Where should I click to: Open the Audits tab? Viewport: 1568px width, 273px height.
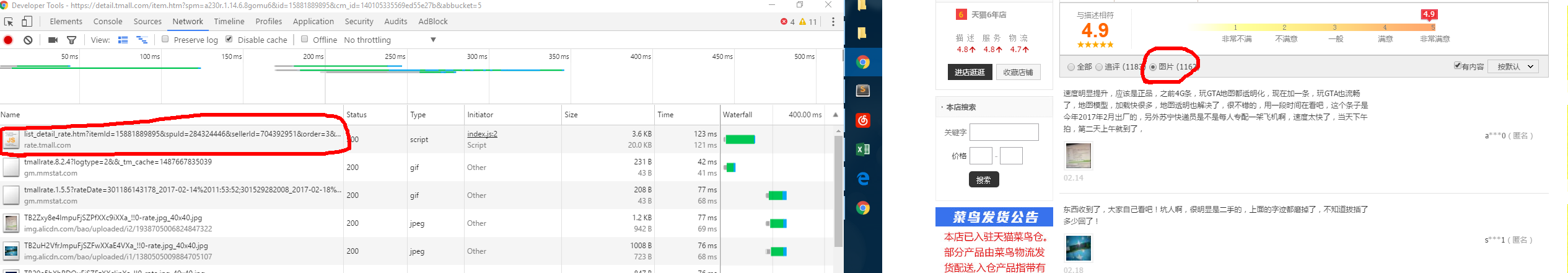pos(396,21)
